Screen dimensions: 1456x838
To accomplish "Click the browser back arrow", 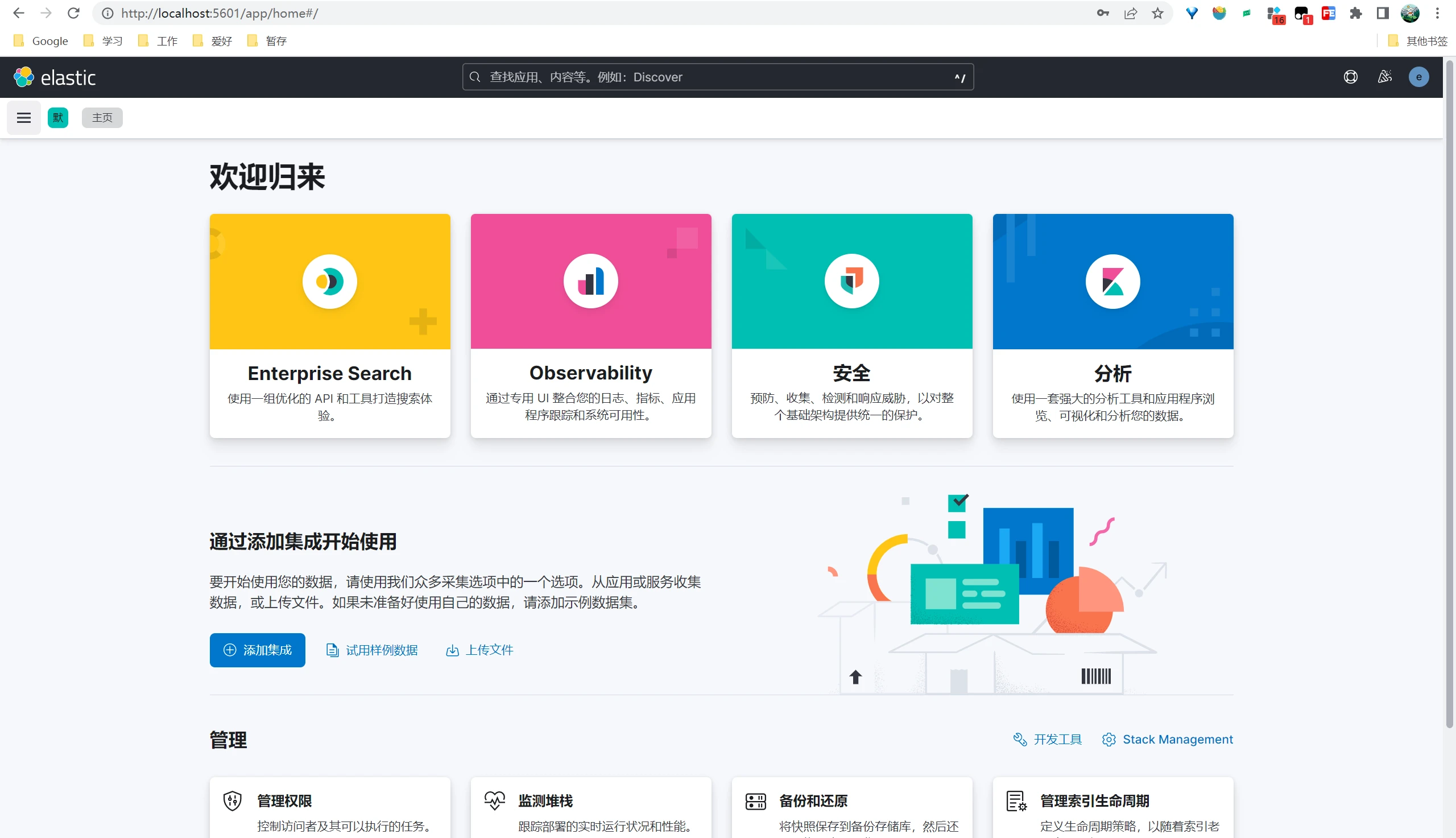I will coord(18,13).
